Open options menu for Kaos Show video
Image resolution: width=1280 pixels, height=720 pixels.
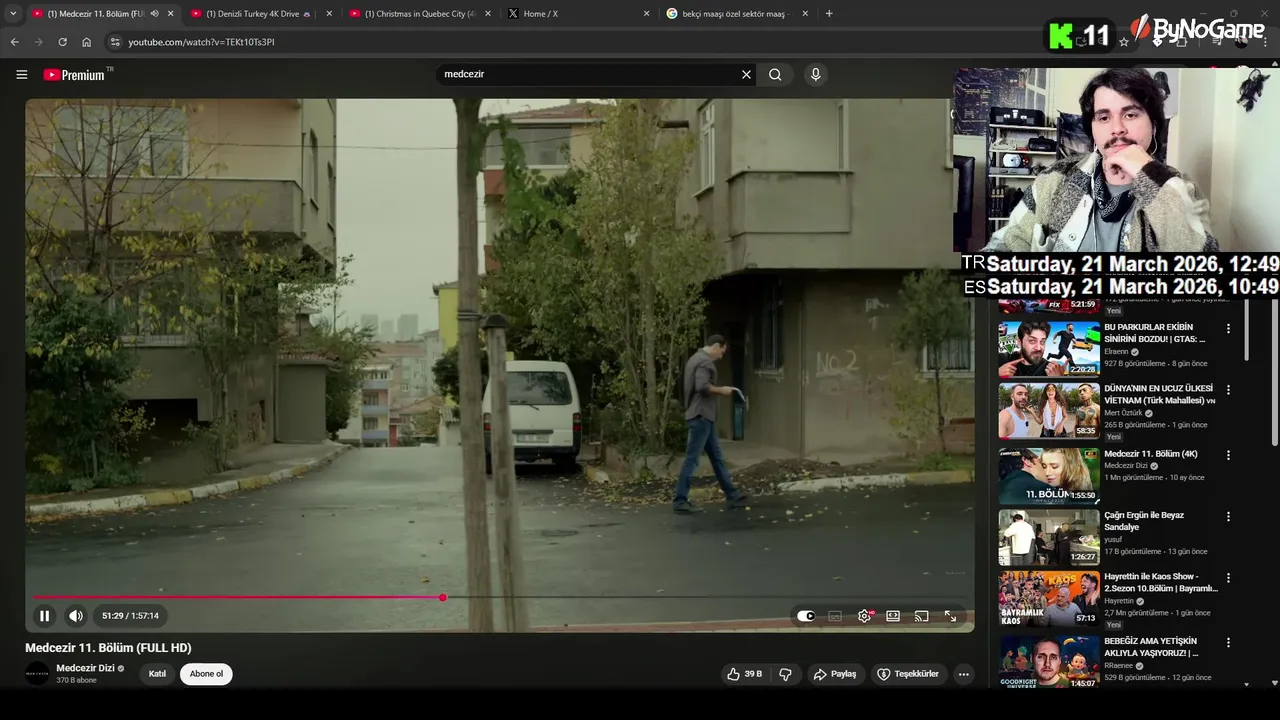[x=1228, y=578]
